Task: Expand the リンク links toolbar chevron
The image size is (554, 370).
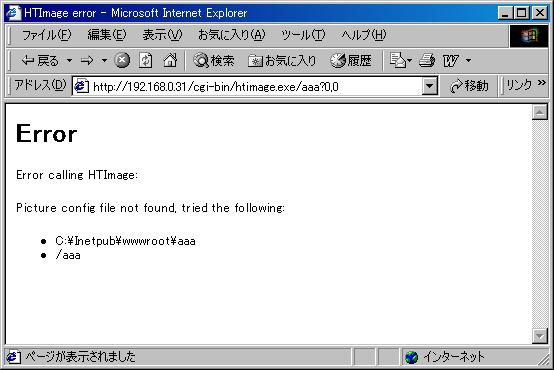Action: pyautogui.click(x=542, y=83)
